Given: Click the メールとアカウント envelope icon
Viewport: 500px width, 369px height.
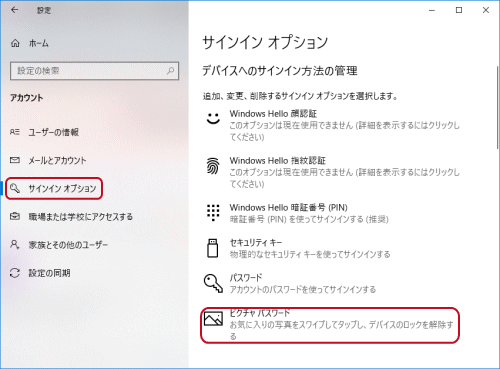Looking at the screenshot, I should (15, 160).
